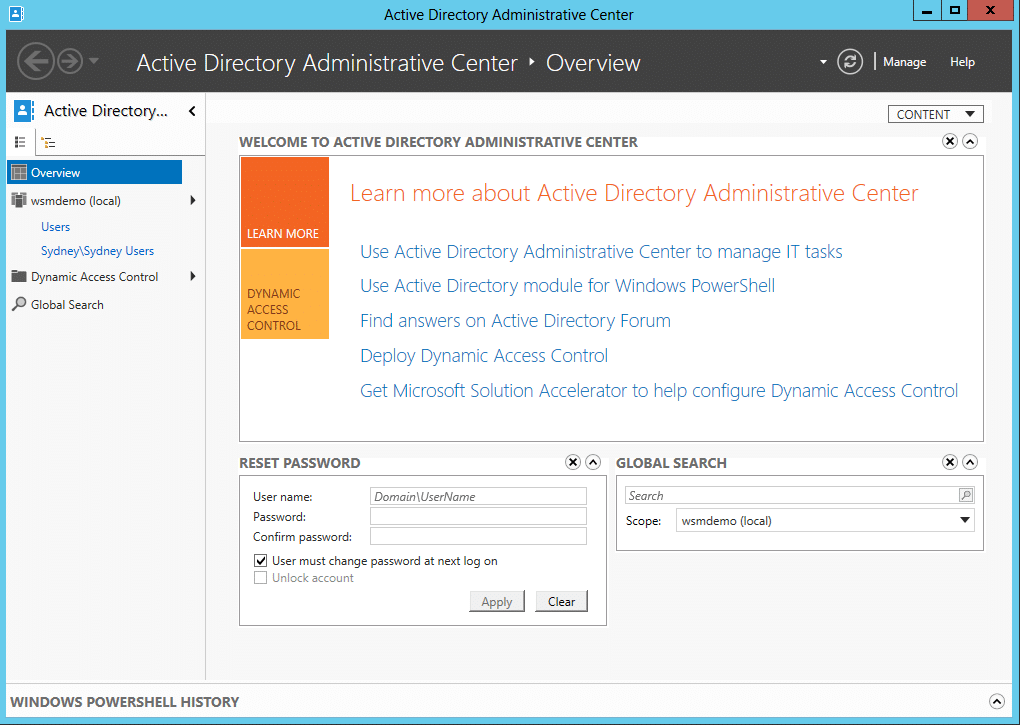The height and width of the screenshot is (725, 1020).
Task: Uncheck User must change password at next log on
Action: tap(261, 560)
